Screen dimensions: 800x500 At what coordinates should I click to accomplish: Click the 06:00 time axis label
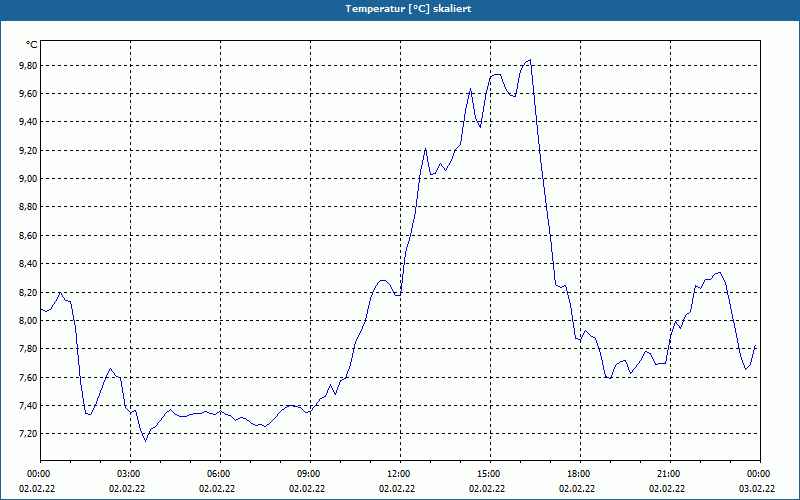pyautogui.click(x=220, y=474)
